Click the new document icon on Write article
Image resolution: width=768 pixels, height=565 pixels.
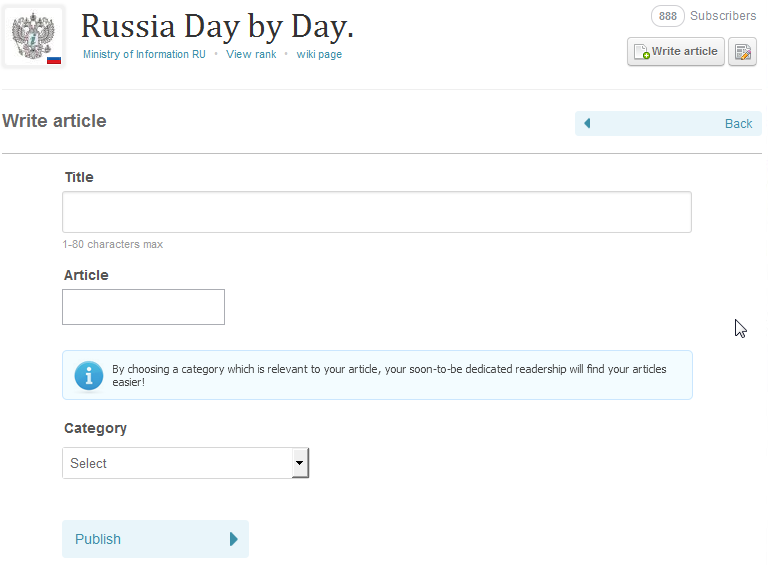click(642, 52)
